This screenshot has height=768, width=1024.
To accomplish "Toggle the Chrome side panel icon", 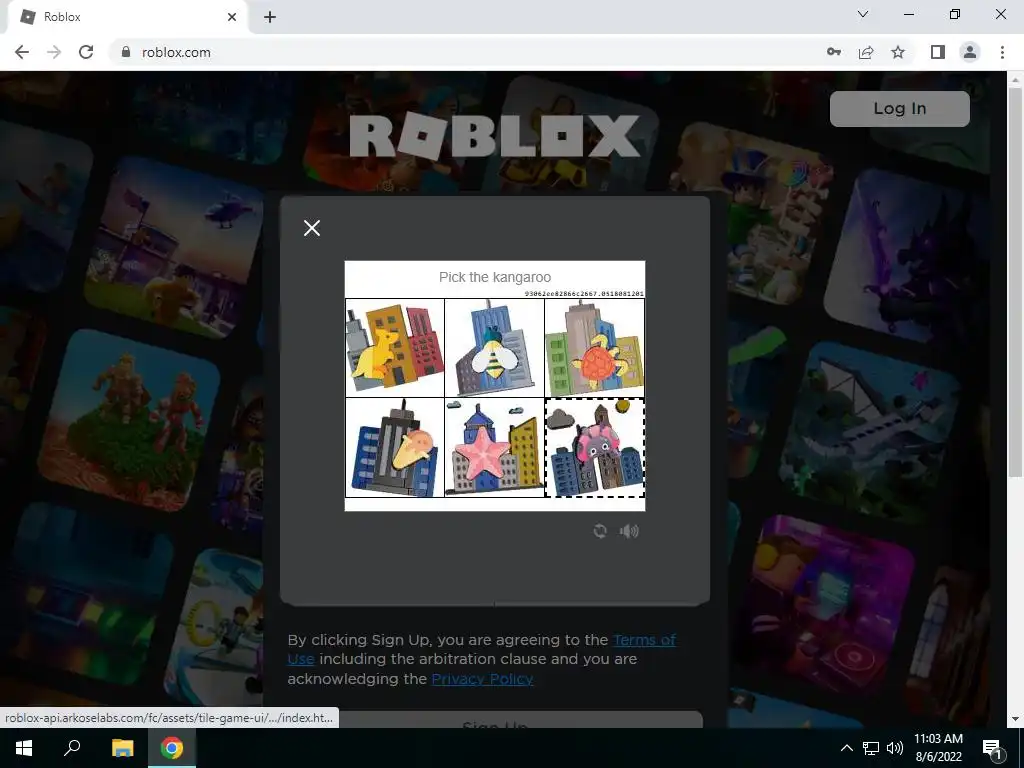I will pos(938,52).
